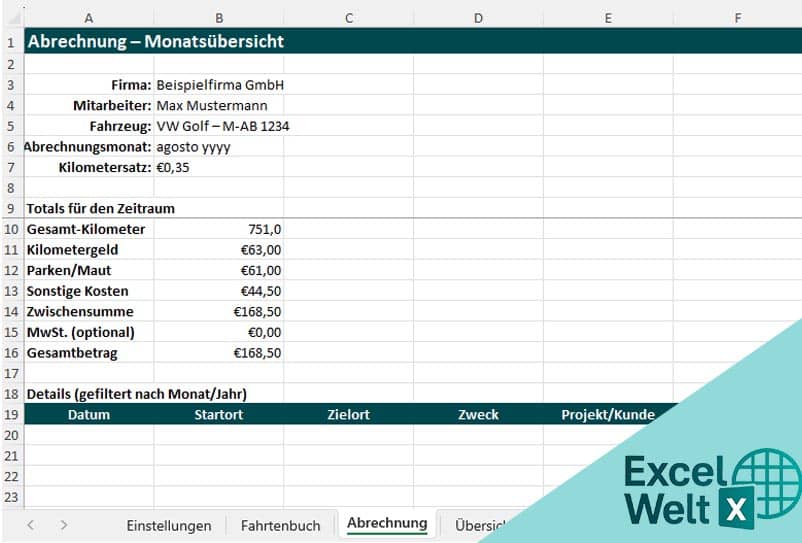This screenshot has height=543, width=802.
Task: Select the Abrechnung sheet tab
Action: tap(387, 523)
